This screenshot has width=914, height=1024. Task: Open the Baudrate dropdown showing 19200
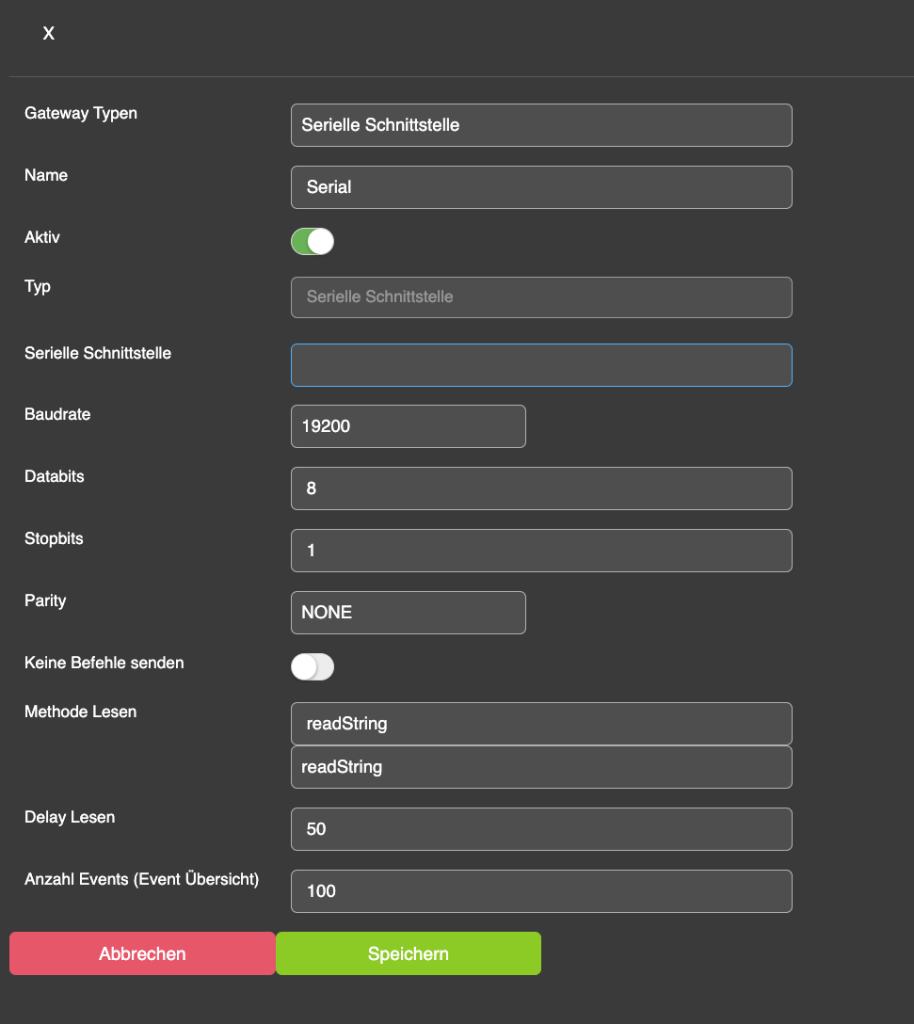[x=408, y=426]
